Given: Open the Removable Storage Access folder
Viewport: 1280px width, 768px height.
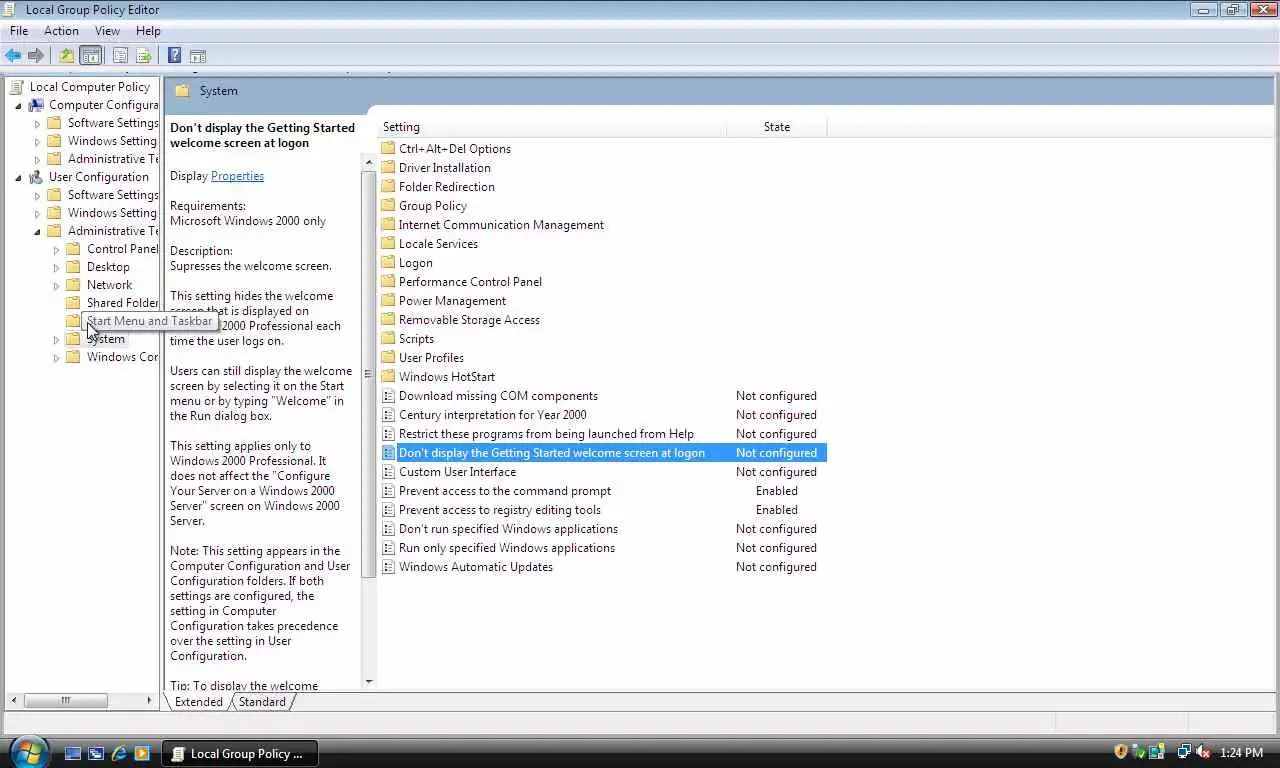Looking at the screenshot, I should 469,320.
